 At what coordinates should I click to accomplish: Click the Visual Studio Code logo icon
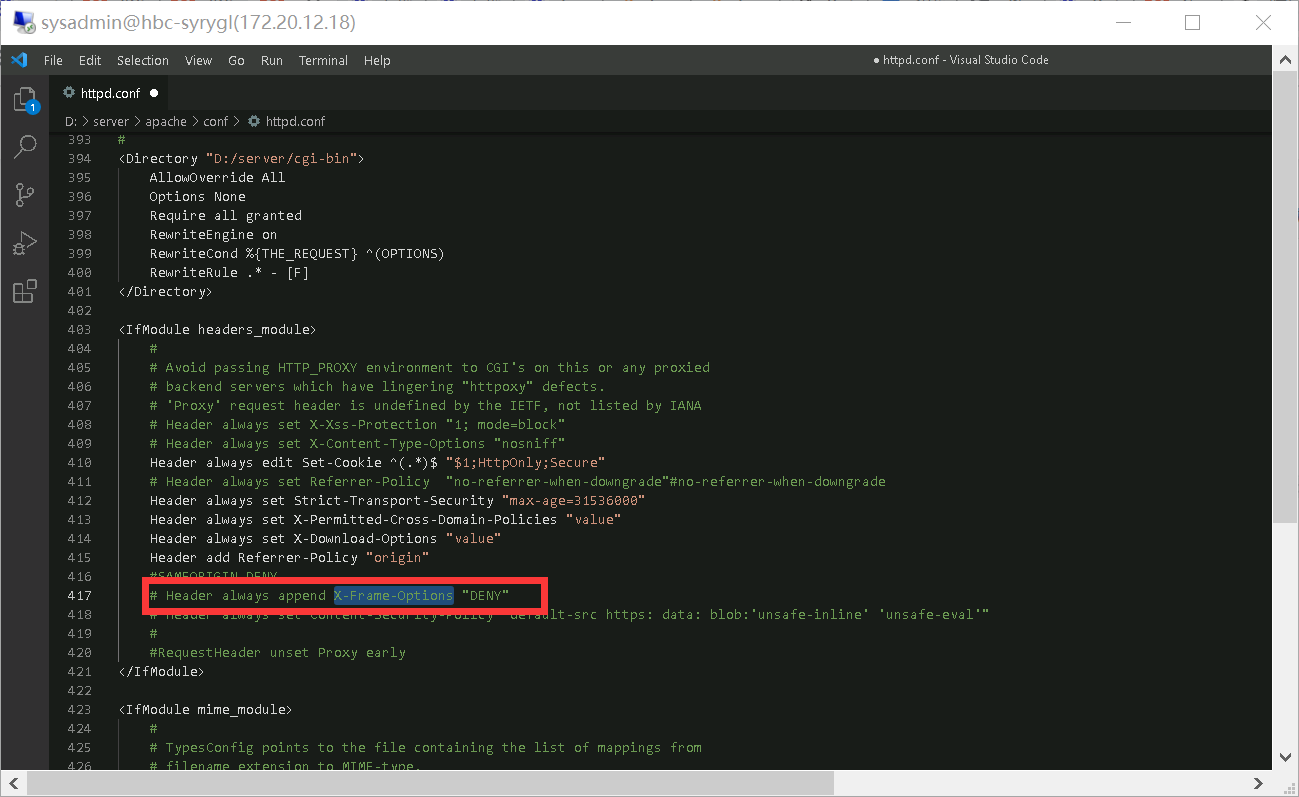tap(18, 60)
